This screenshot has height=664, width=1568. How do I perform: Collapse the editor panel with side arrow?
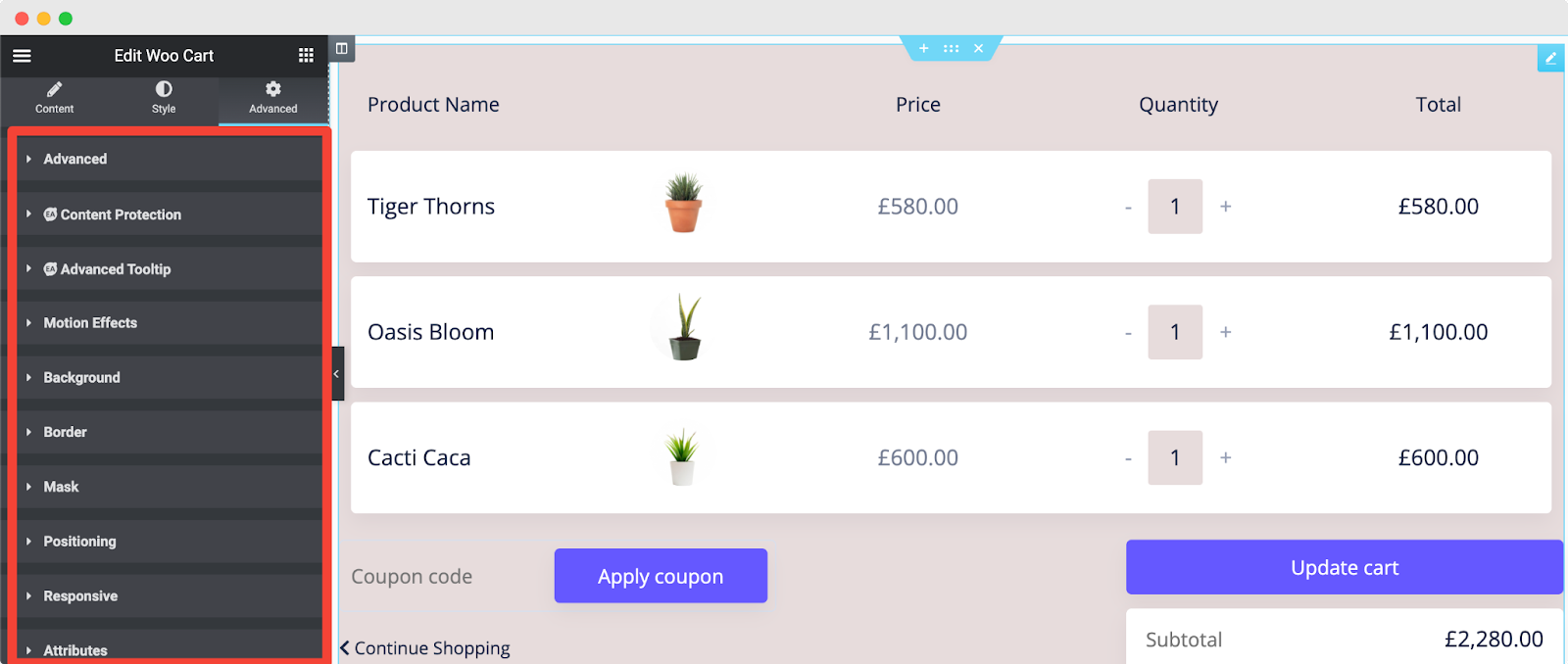tap(337, 373)
